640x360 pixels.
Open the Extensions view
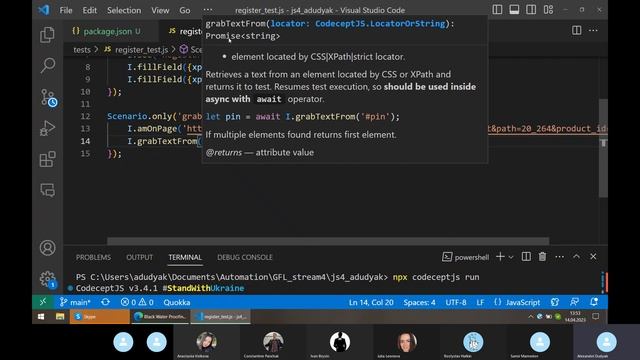(x=47, y=159)
